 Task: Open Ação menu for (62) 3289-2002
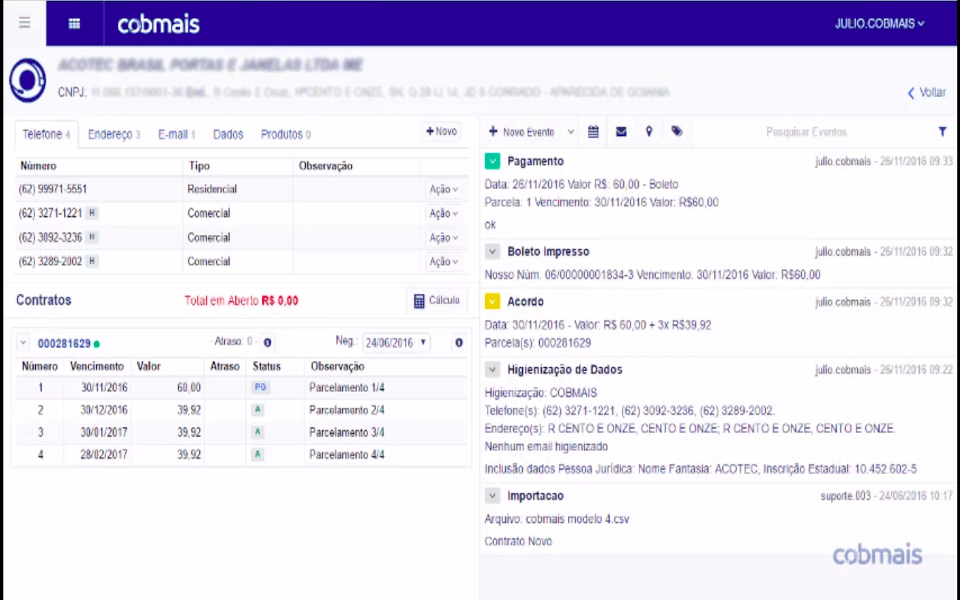(443, 261)
